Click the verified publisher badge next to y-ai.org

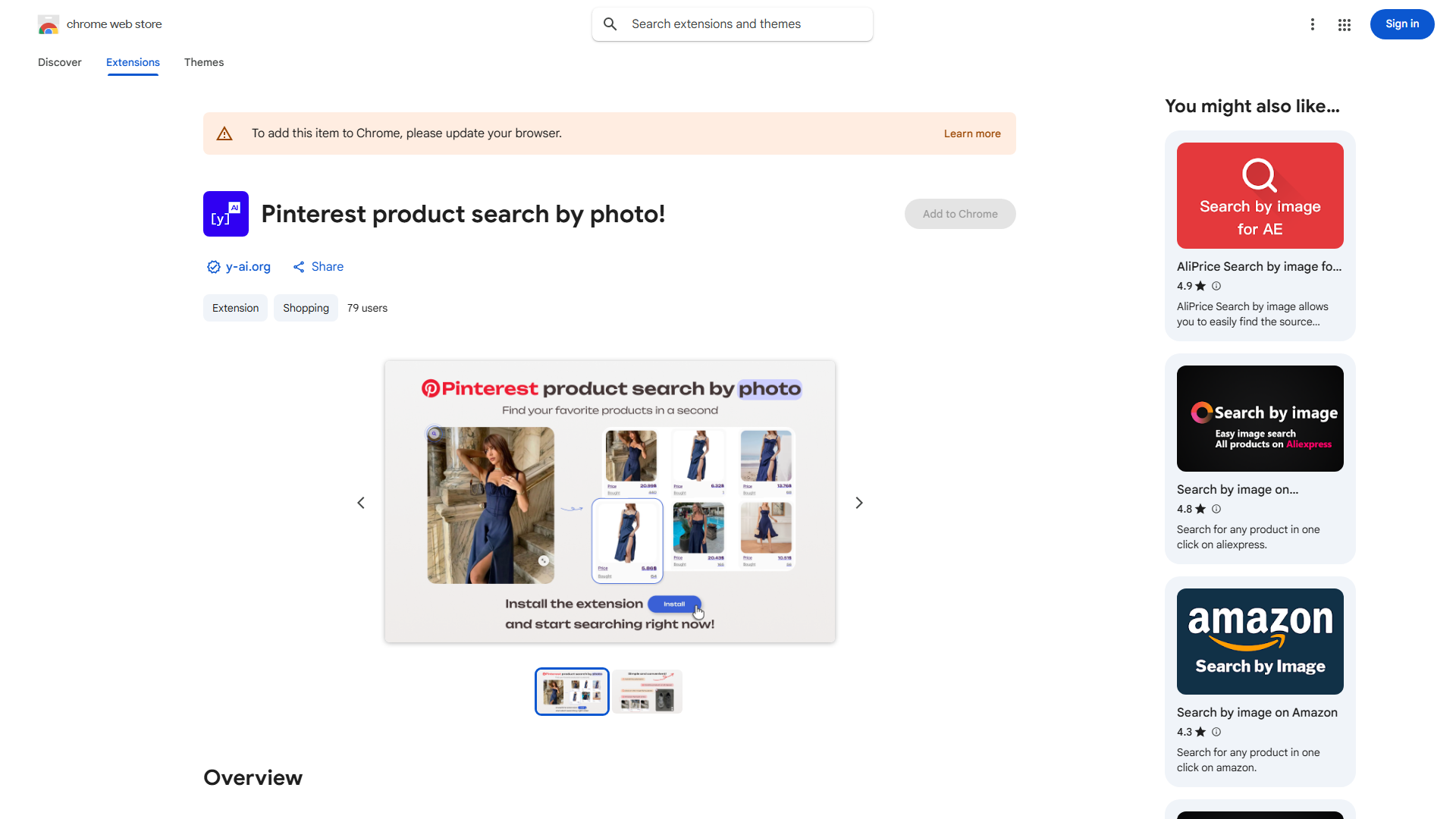tap(213, 267)
